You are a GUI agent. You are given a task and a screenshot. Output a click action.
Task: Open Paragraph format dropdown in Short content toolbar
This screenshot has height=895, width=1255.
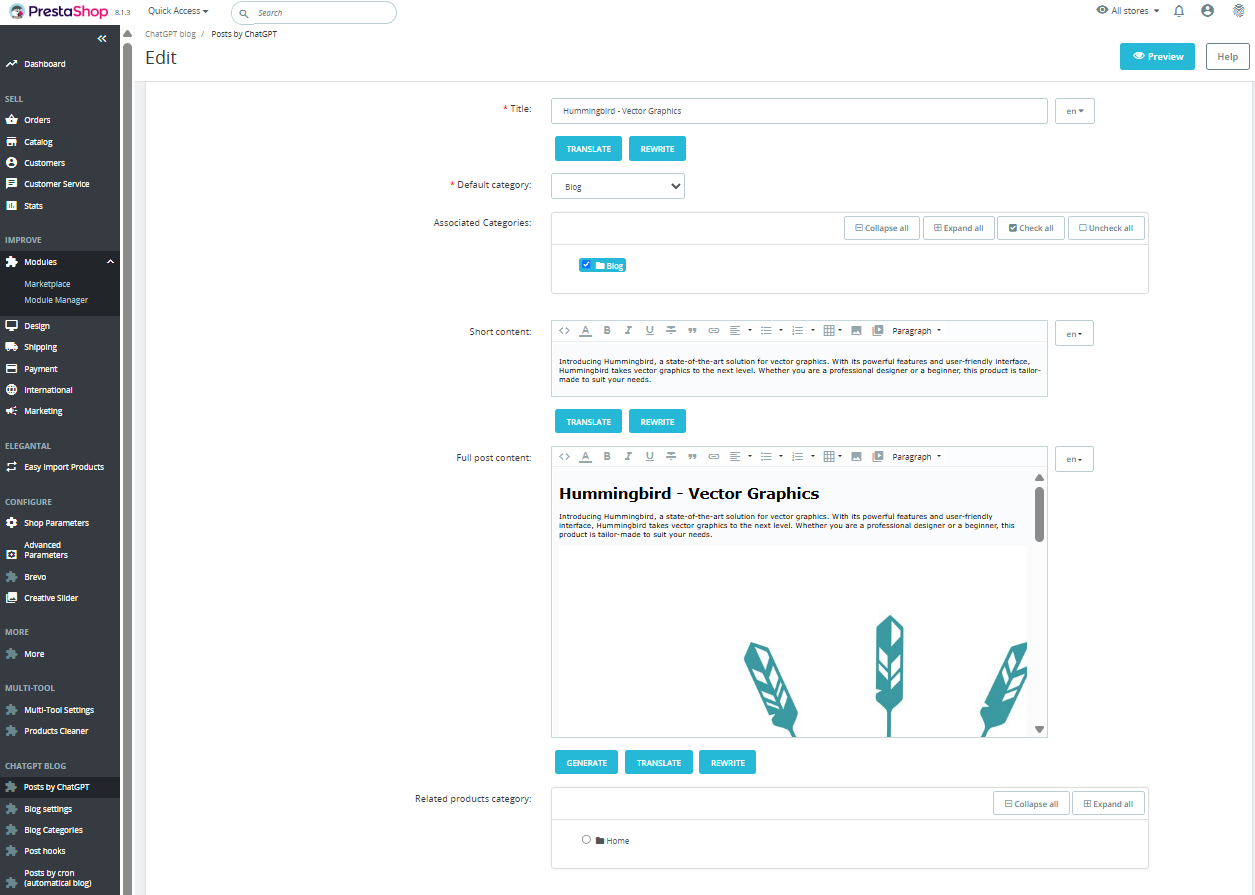917,331
